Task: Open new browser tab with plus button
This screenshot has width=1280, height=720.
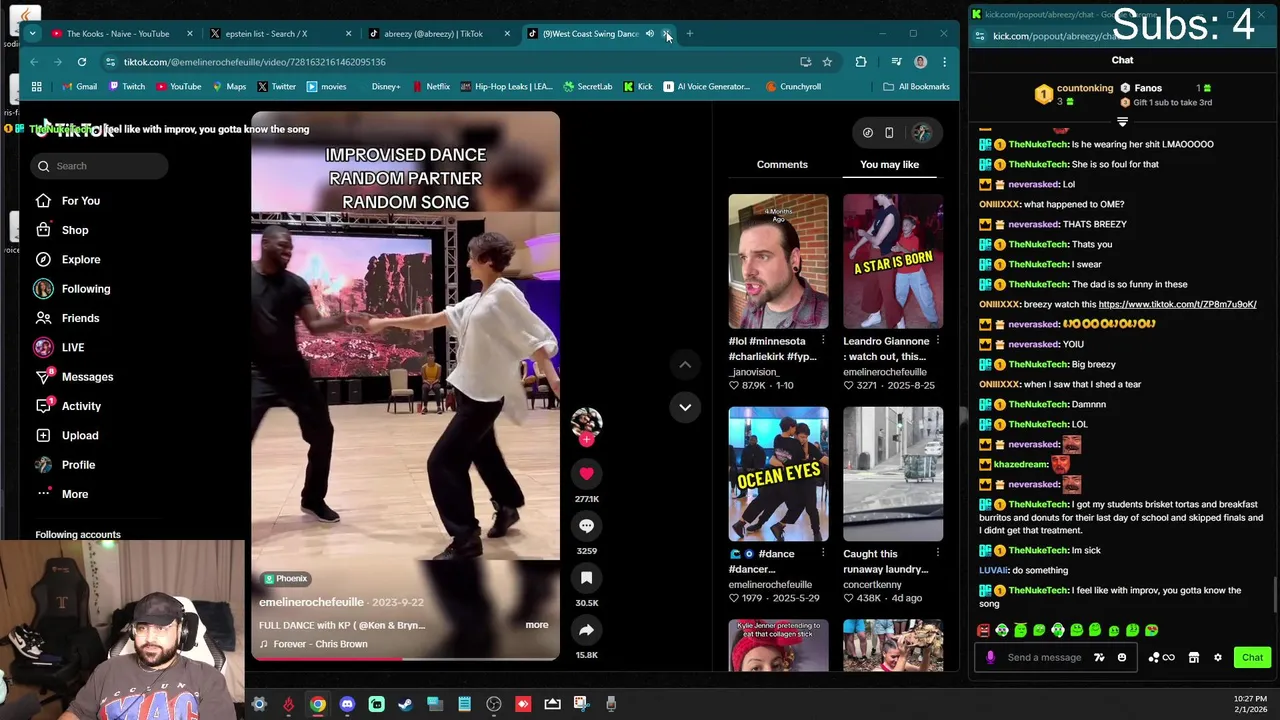Action: tap(689, 34)
